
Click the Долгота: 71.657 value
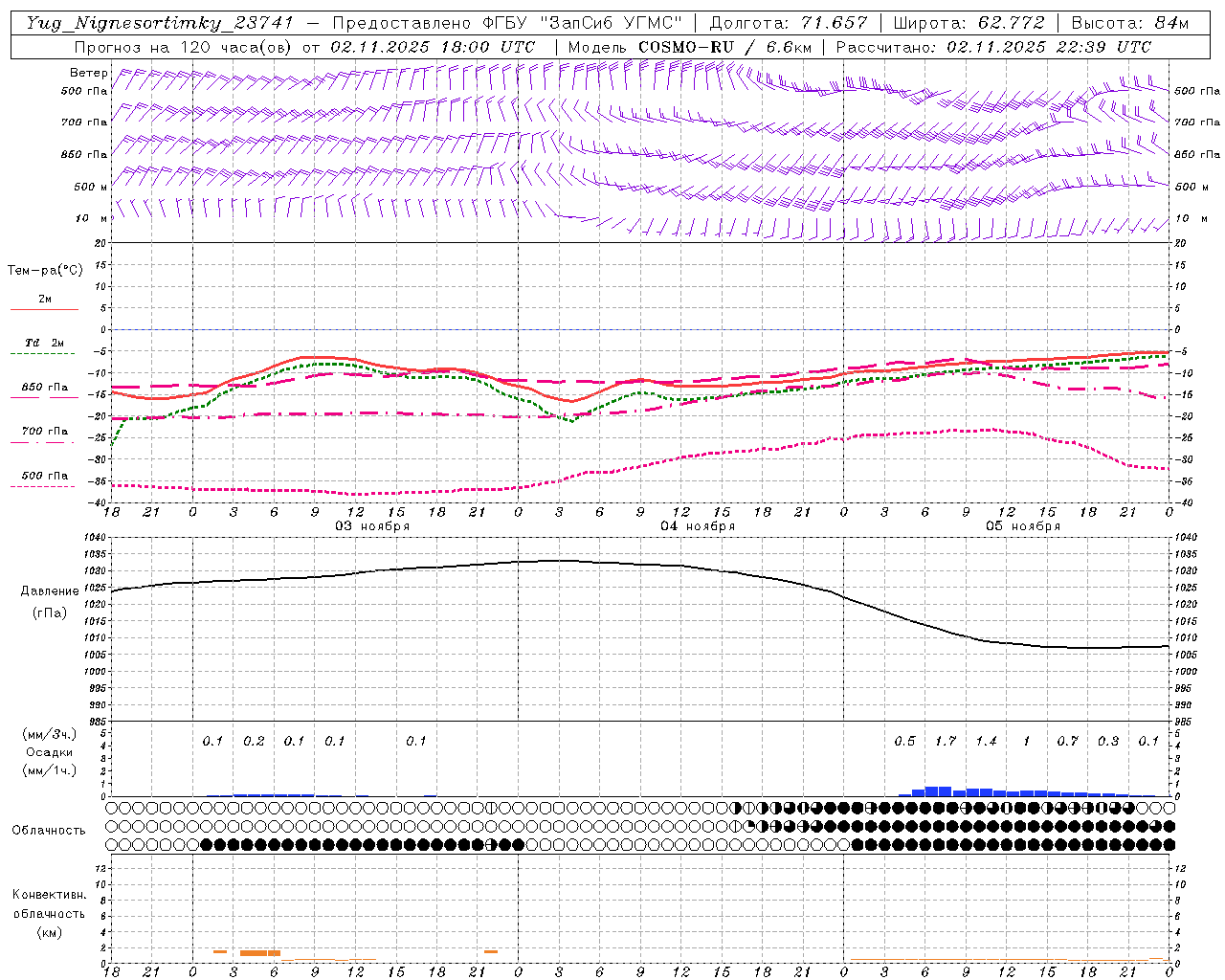(789, 23)
